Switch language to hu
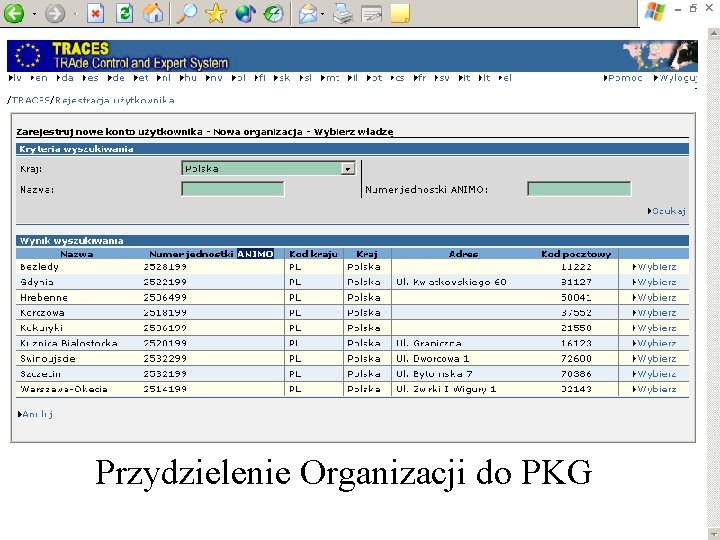Viewport: 720px width, 540px height. (x=188, y=78)
